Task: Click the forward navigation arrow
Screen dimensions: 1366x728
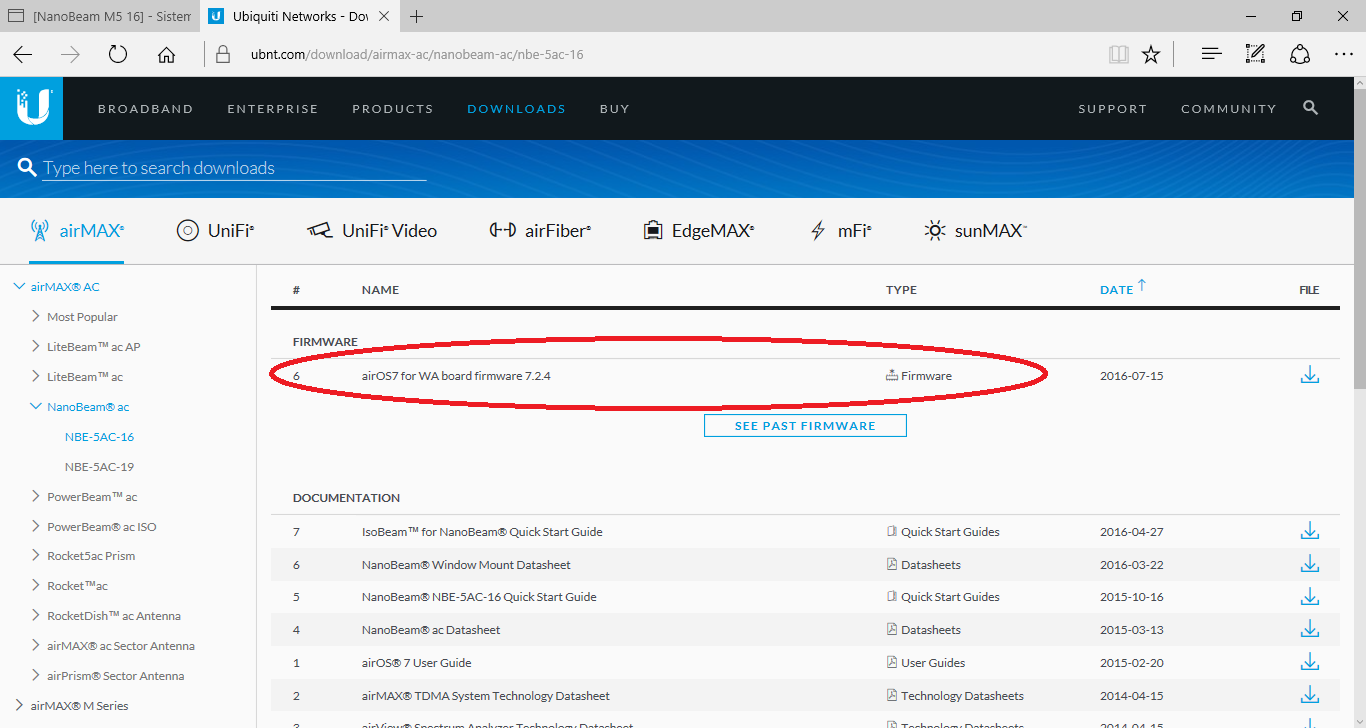Action: pyautogui.click(x=70, y=54)
